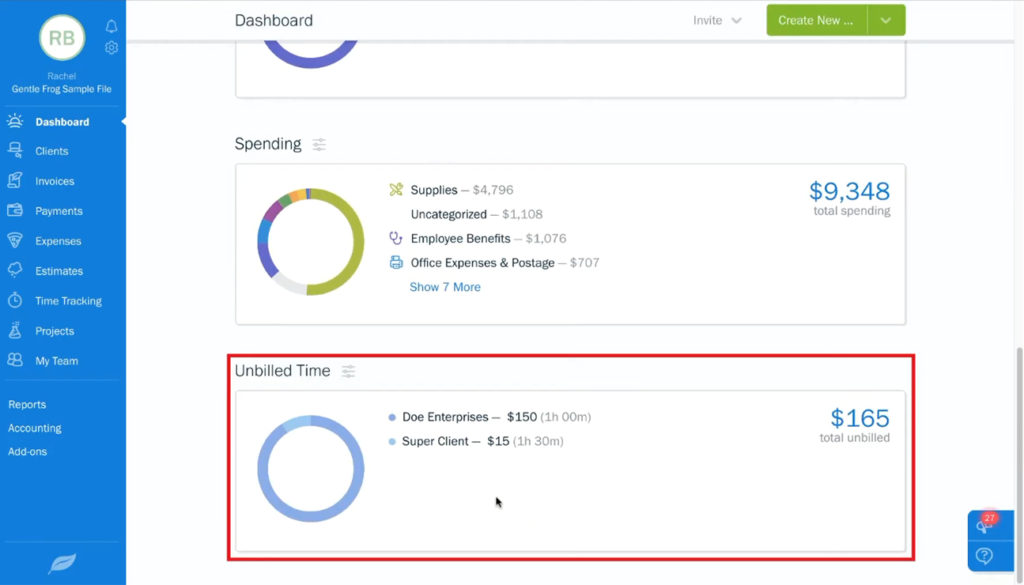The height and width of the screenshot is (585, 1024).
Task: Adjust the Spending filter sliders icon
Action: 319,144
